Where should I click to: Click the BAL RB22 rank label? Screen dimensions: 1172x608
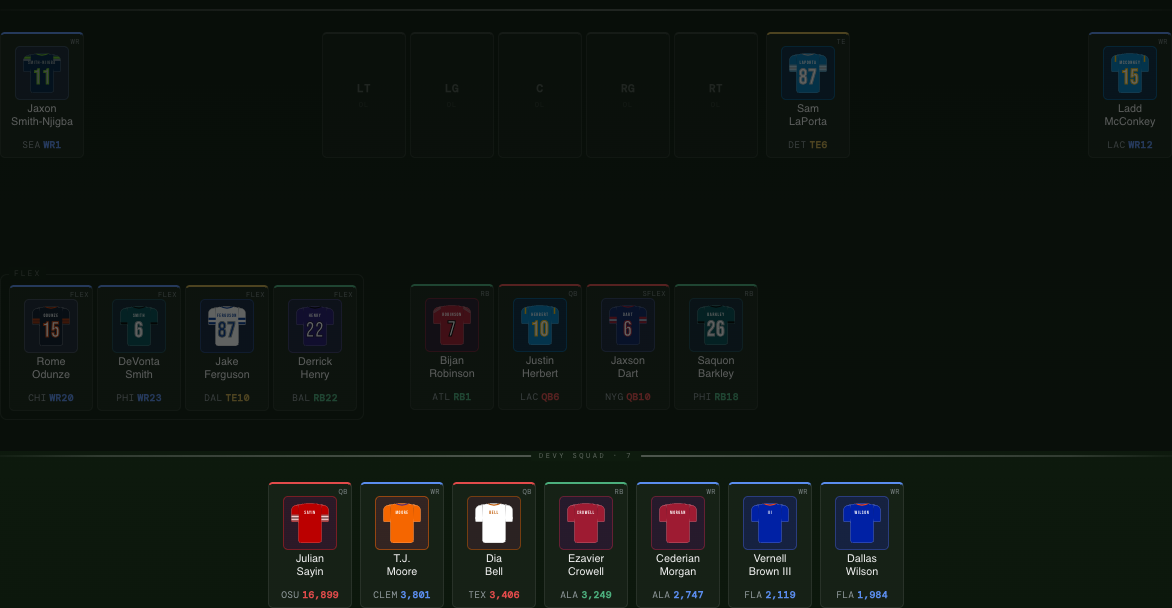(x=315, y=398)
